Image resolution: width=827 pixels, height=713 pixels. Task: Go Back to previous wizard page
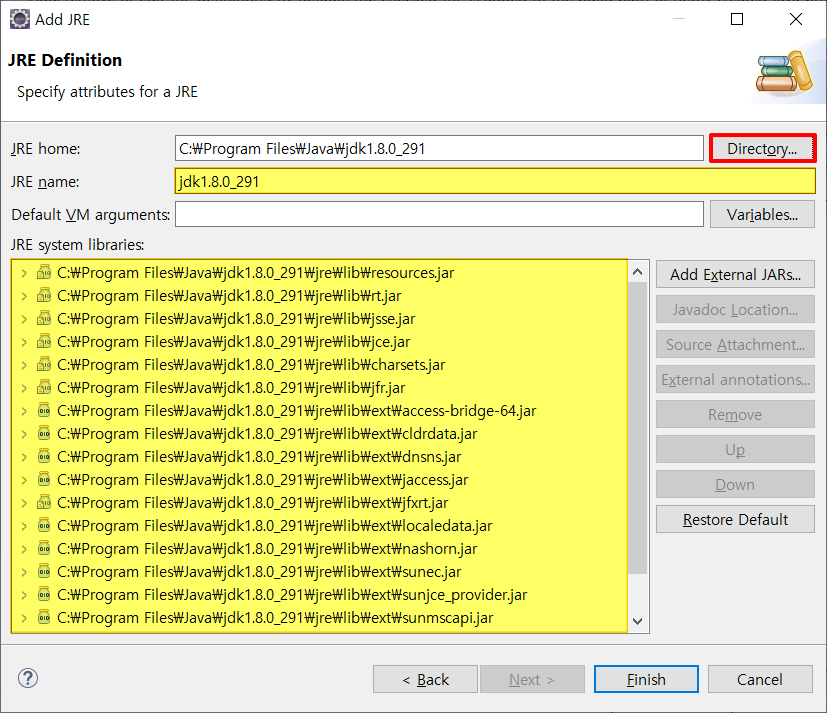[425, 679]
